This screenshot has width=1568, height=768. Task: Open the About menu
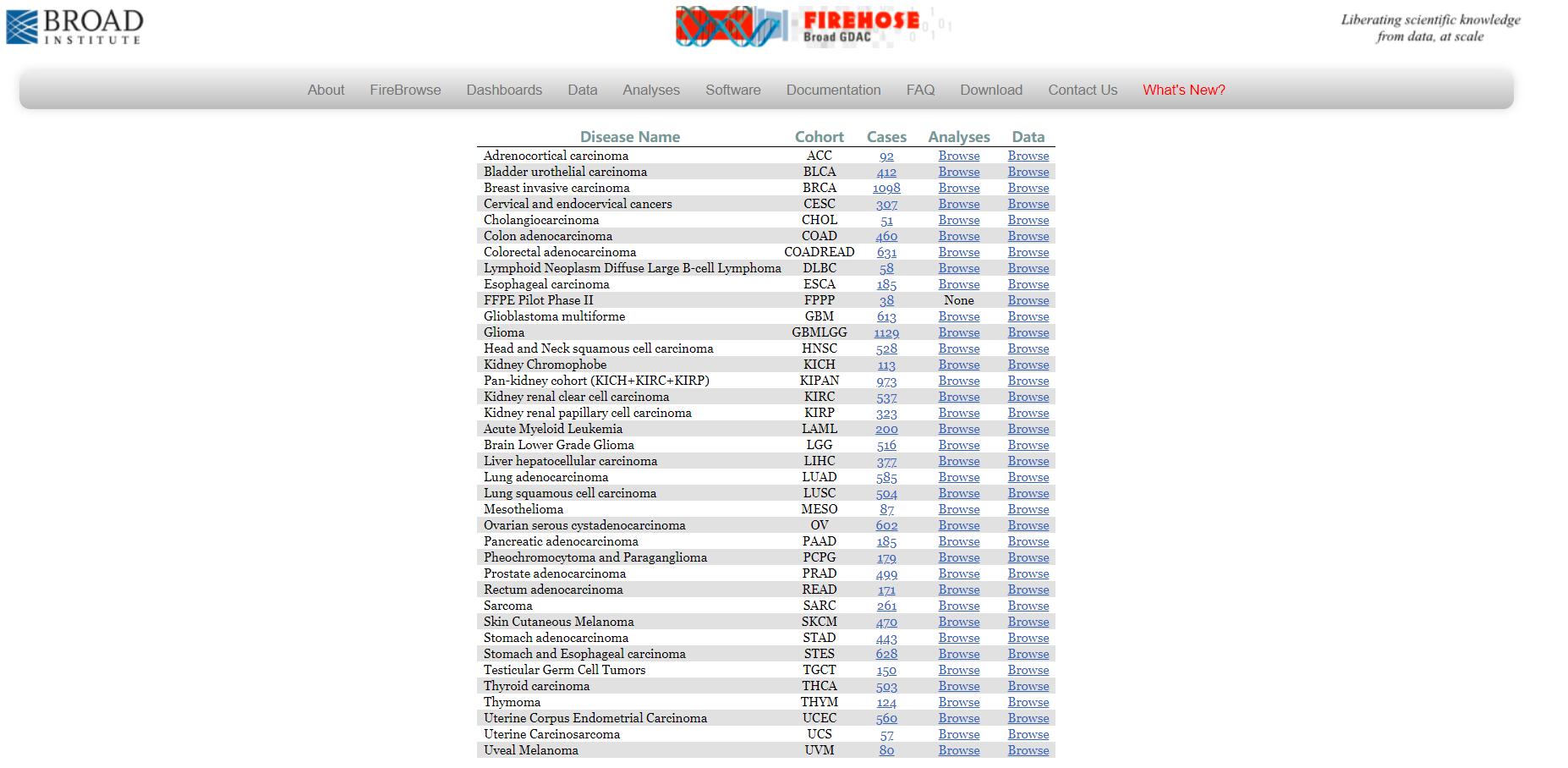pyautogui.click(x=326, y=90)
